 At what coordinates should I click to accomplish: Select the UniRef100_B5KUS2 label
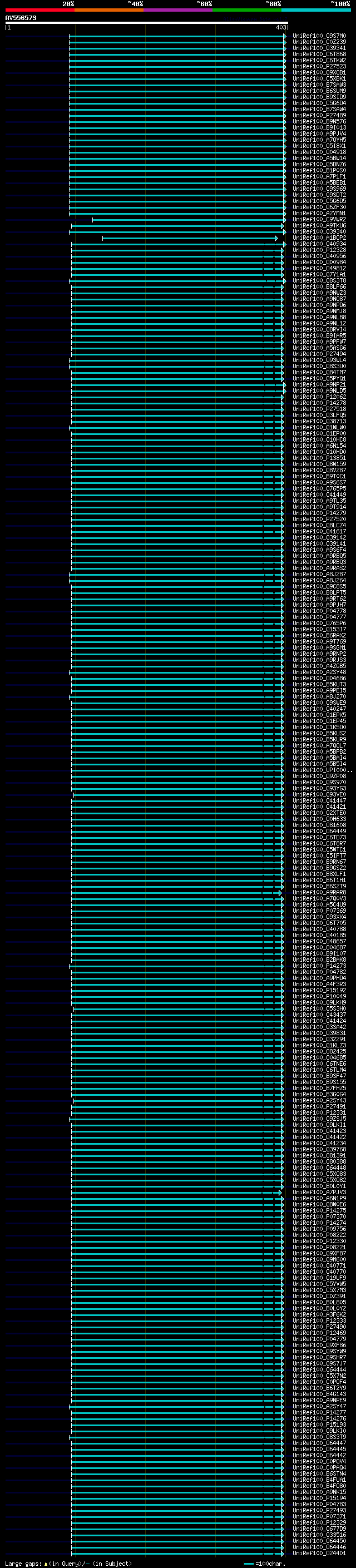click(x=319, y=734)
